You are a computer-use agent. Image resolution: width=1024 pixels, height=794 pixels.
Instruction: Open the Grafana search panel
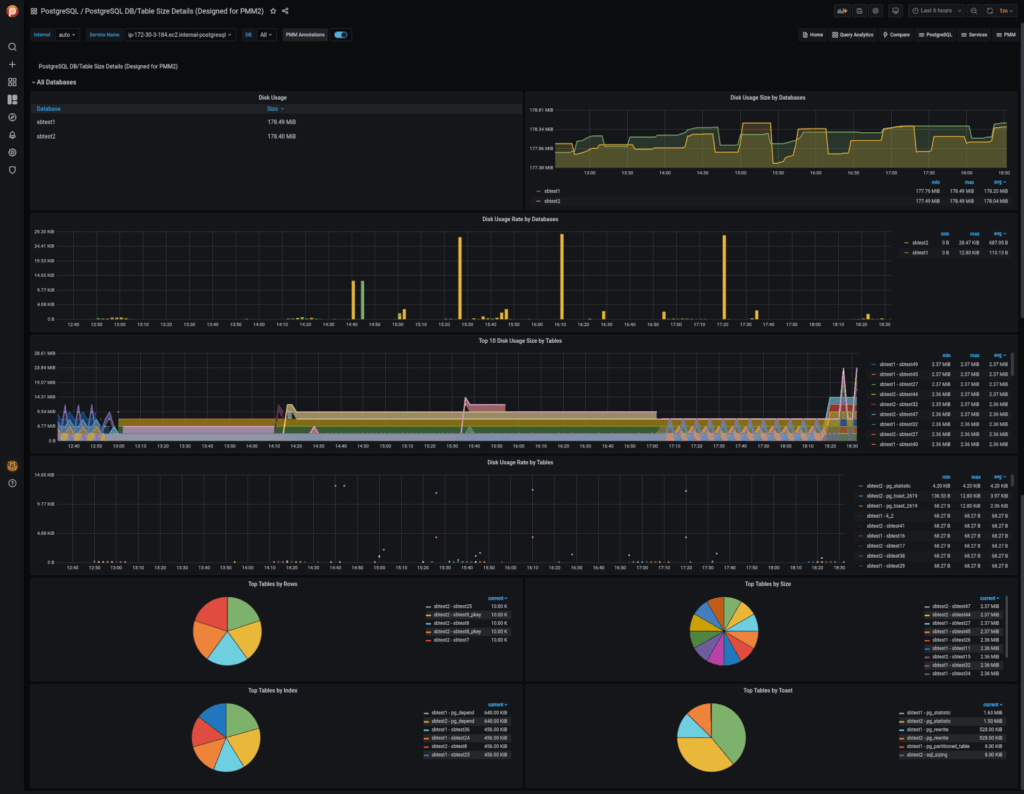click(12, 46)
